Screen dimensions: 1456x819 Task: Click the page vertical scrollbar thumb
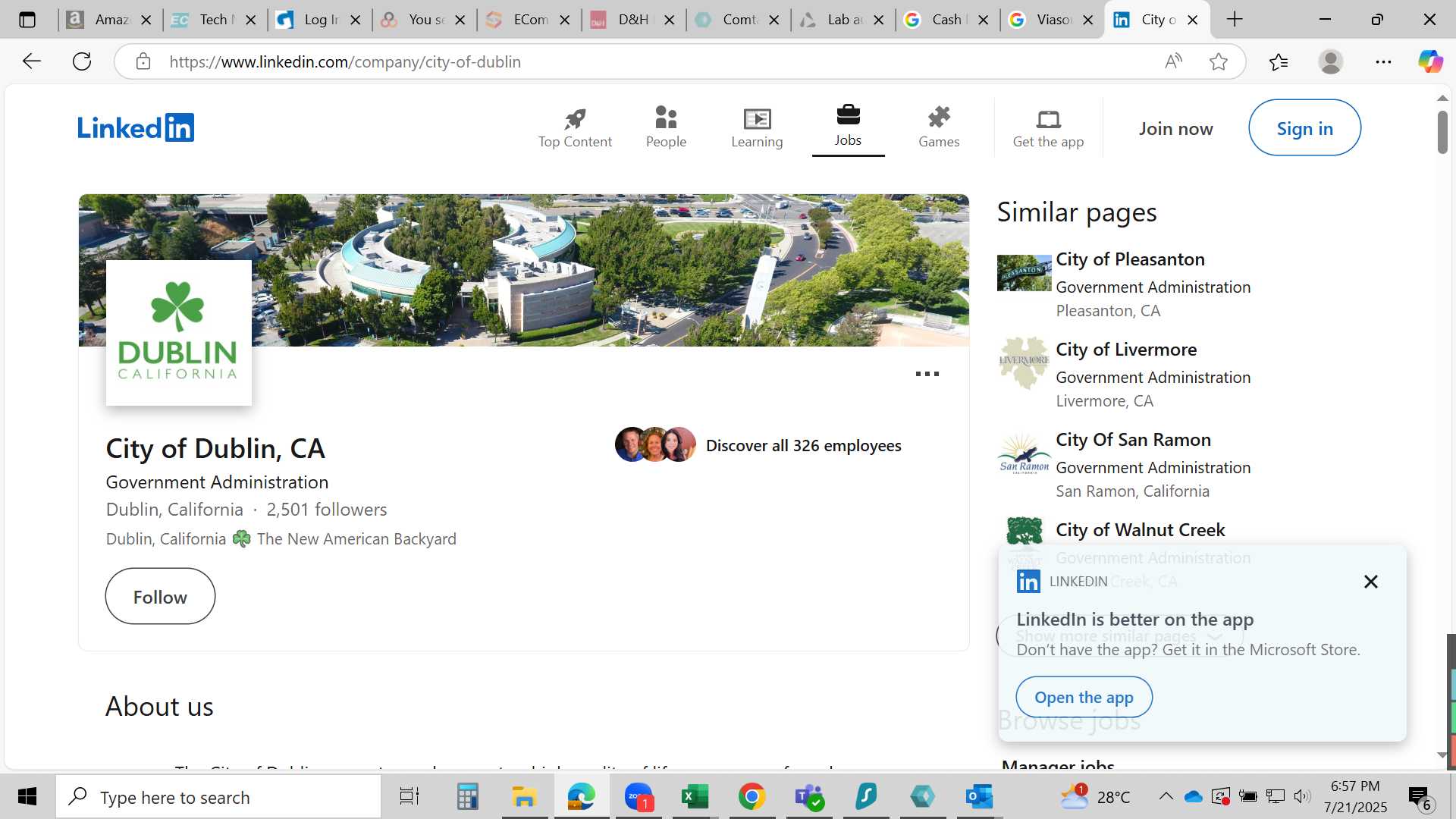(1442, 133)
